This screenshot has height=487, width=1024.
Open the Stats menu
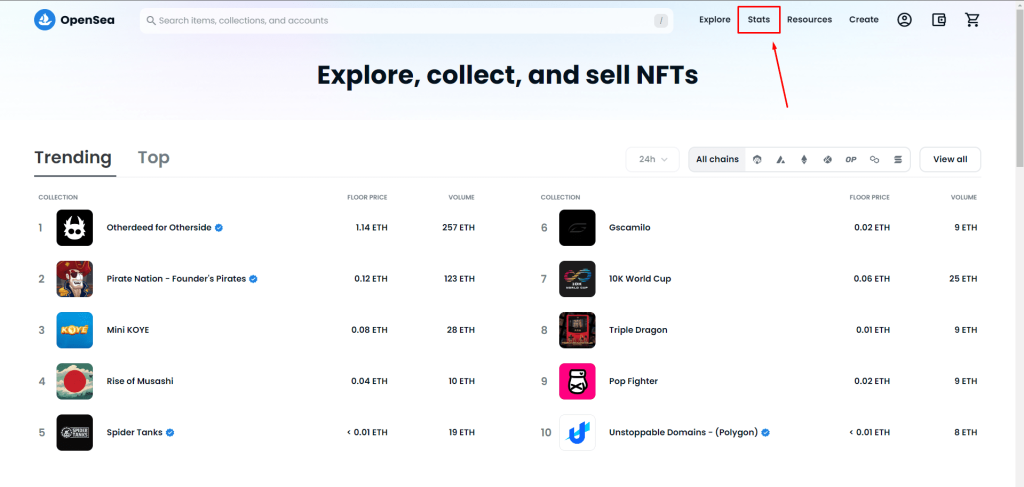(x=759, y=20)
